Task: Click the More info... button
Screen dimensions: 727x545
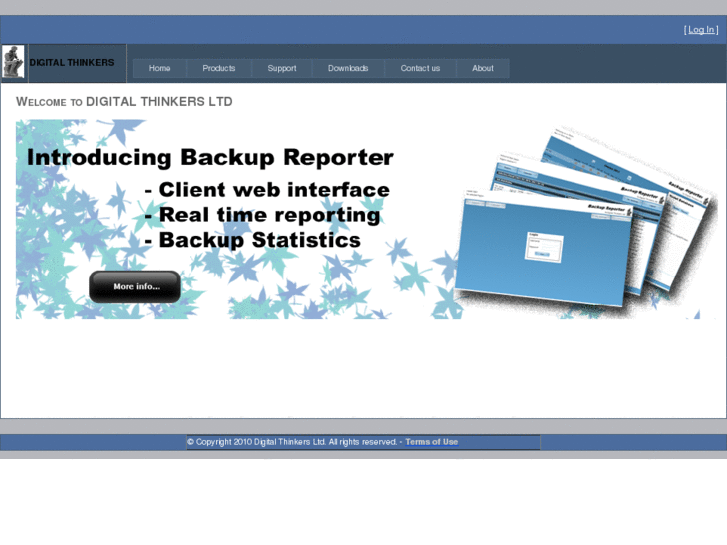Action: point(135,287)
